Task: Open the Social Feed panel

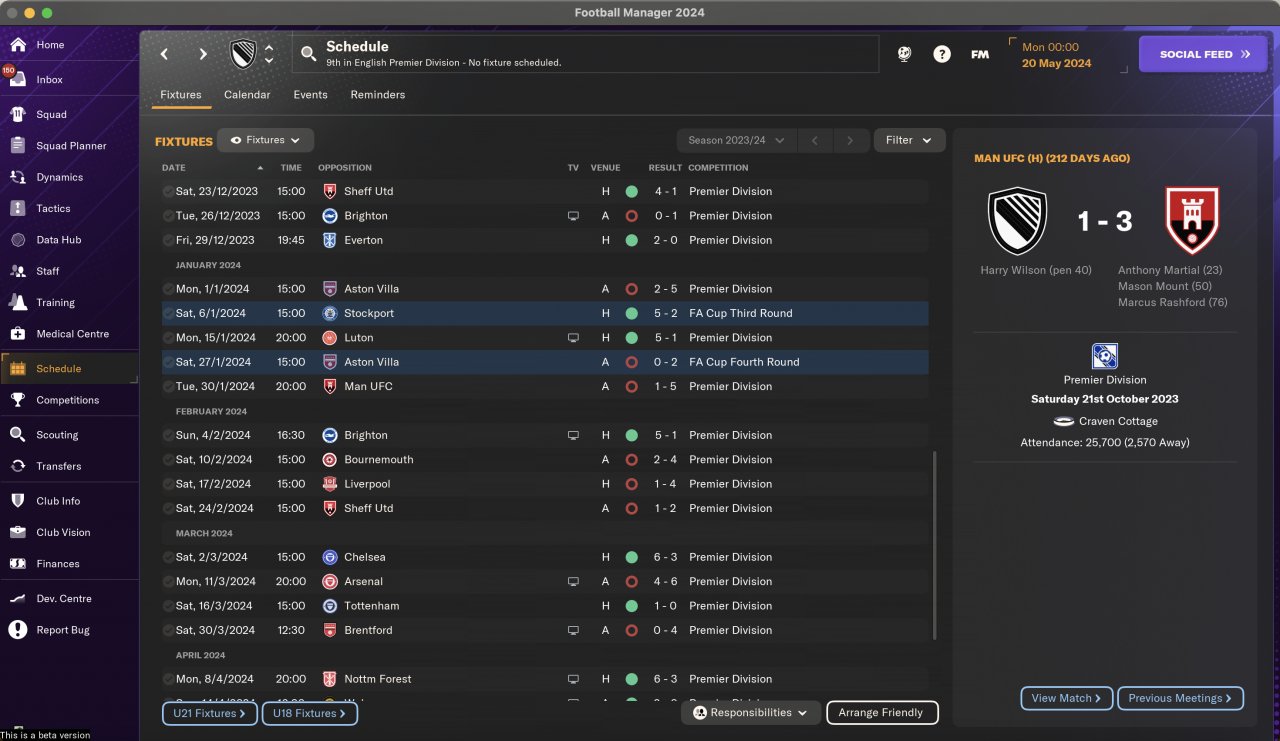Action: point(1204,54)
